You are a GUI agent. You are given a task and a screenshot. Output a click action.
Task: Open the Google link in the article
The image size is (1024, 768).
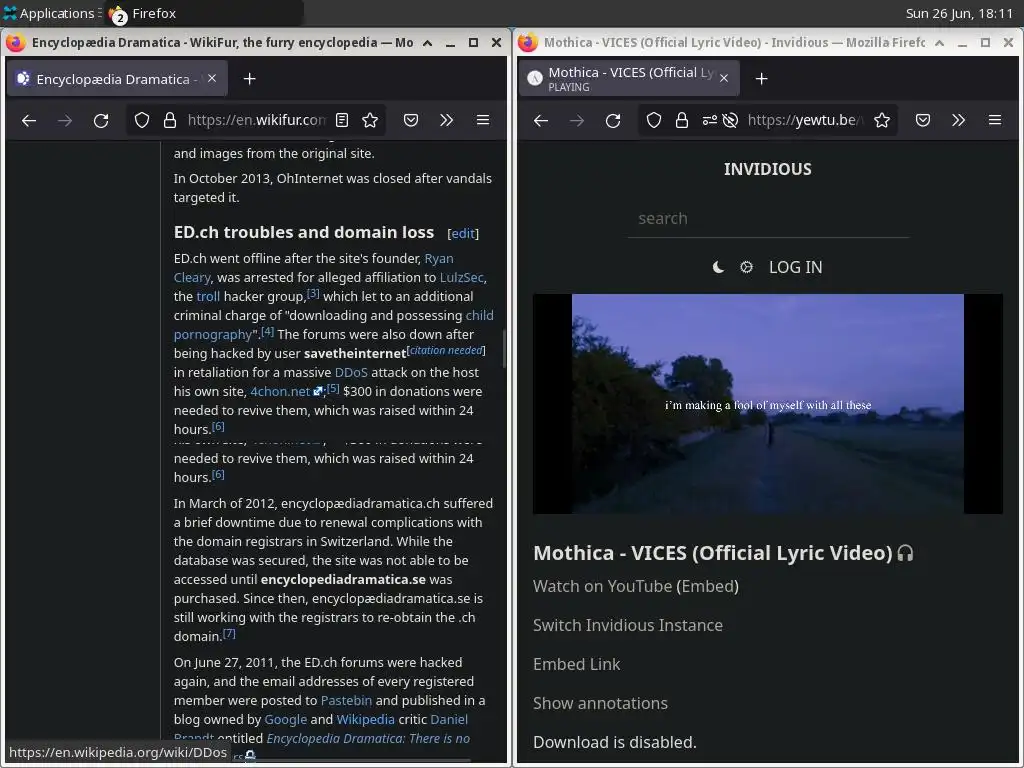pos(285,719)
